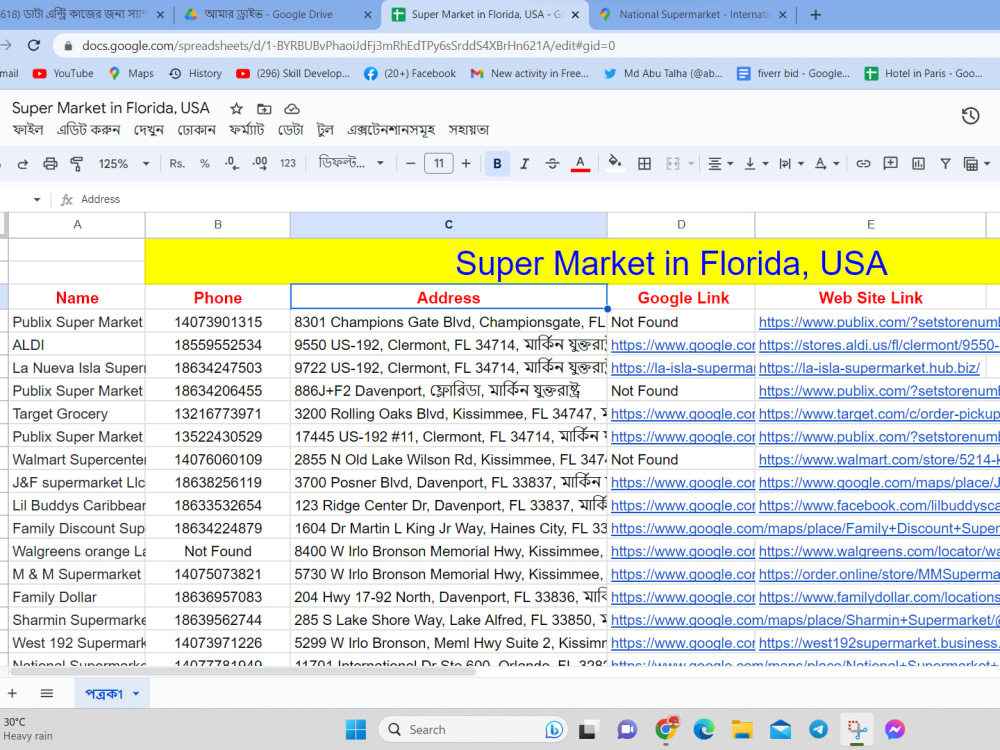Open the Maps bookmark
1000x750 pixels.
pos(131,73)
